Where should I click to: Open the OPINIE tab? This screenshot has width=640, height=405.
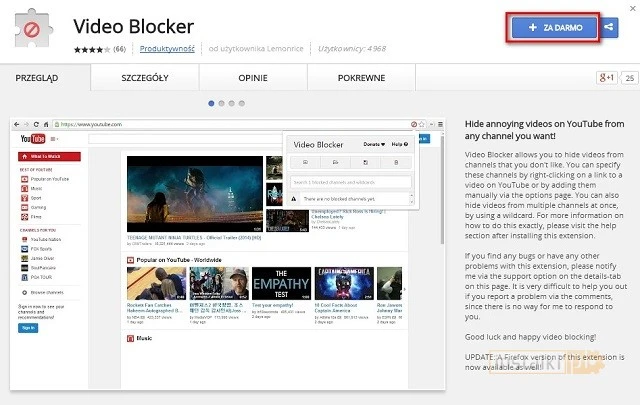click(x=253, y=78)
